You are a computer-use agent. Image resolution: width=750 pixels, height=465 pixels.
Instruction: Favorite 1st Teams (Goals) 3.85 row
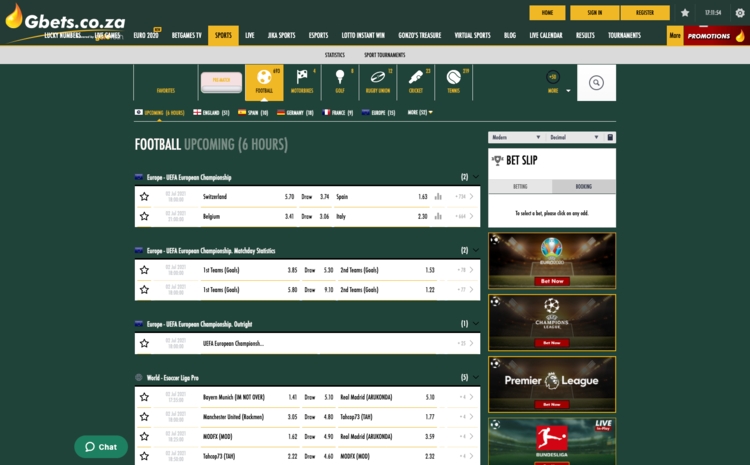(144, 270)
